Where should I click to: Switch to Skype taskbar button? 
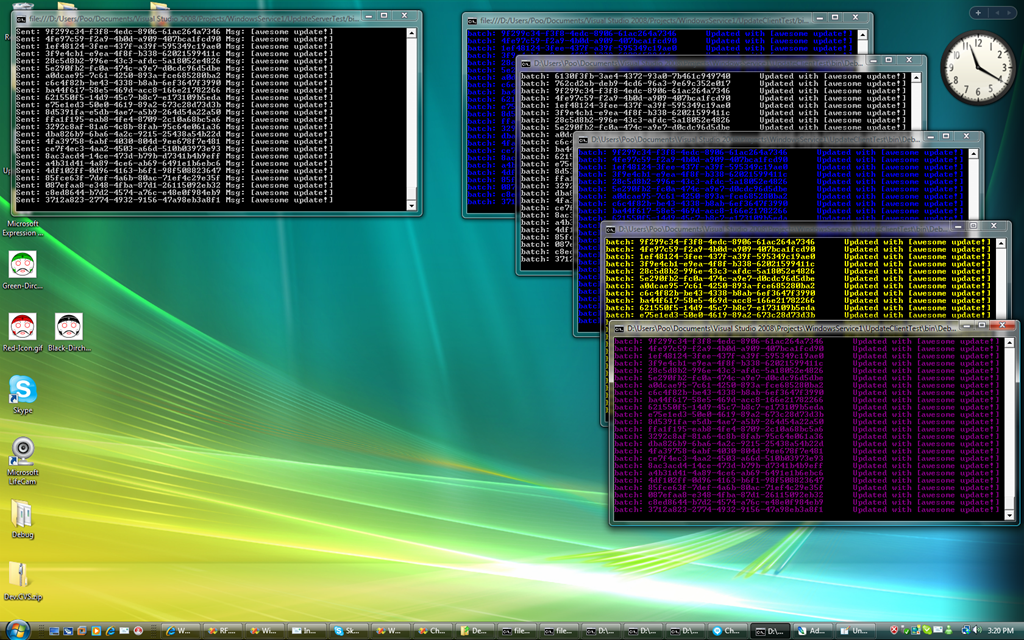[348, 631]
